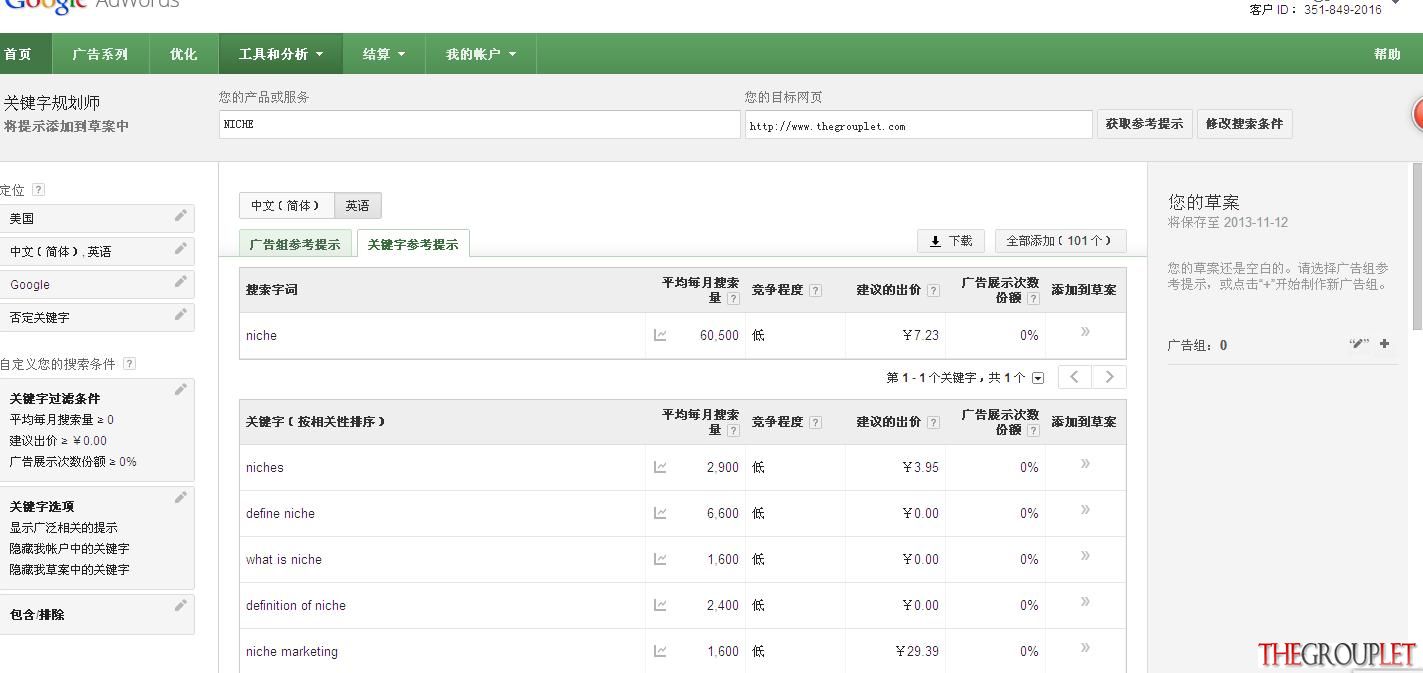Click pencil icon for 中文(简体), 英语 languages
1423x673 pixels.
[181, 249]
